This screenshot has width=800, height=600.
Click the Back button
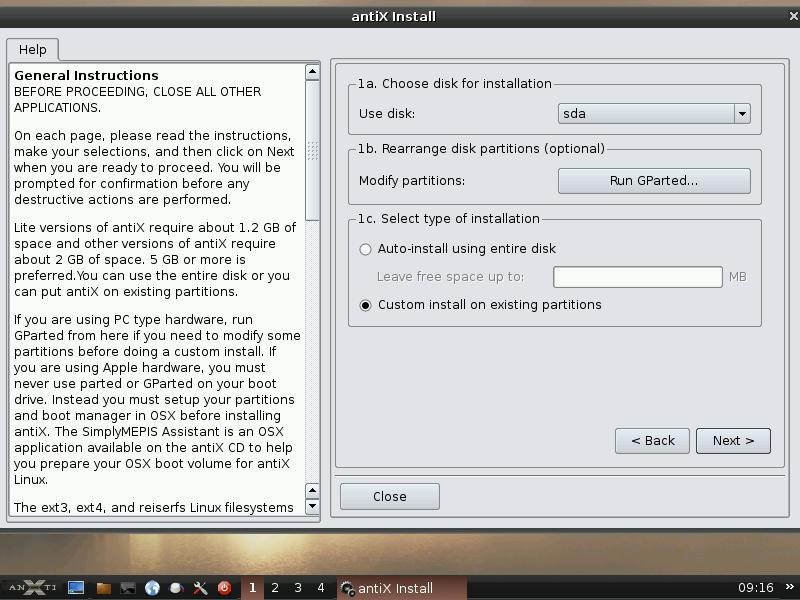[653, 441]
